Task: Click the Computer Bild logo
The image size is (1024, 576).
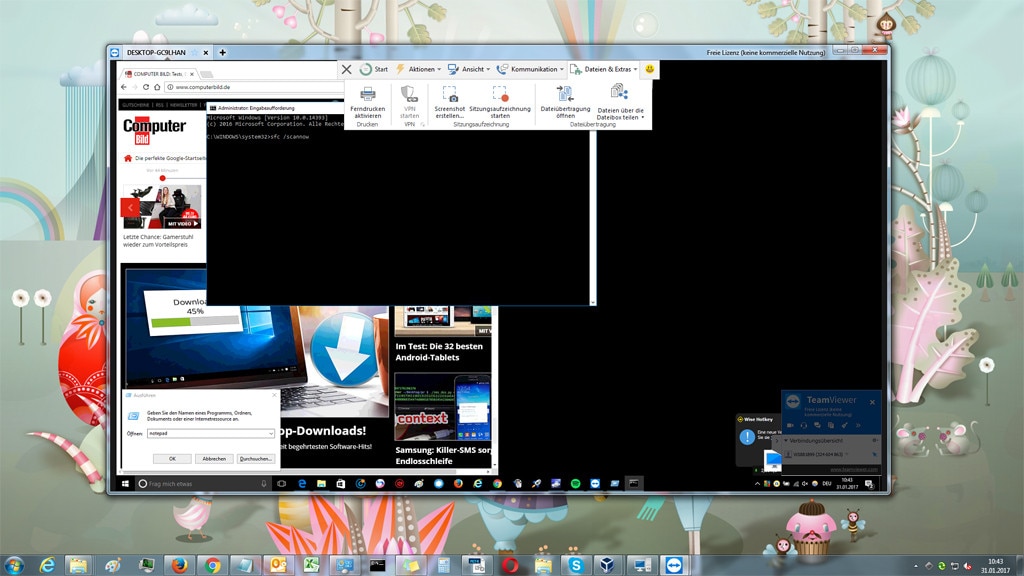Action: [x=154, y=130]
